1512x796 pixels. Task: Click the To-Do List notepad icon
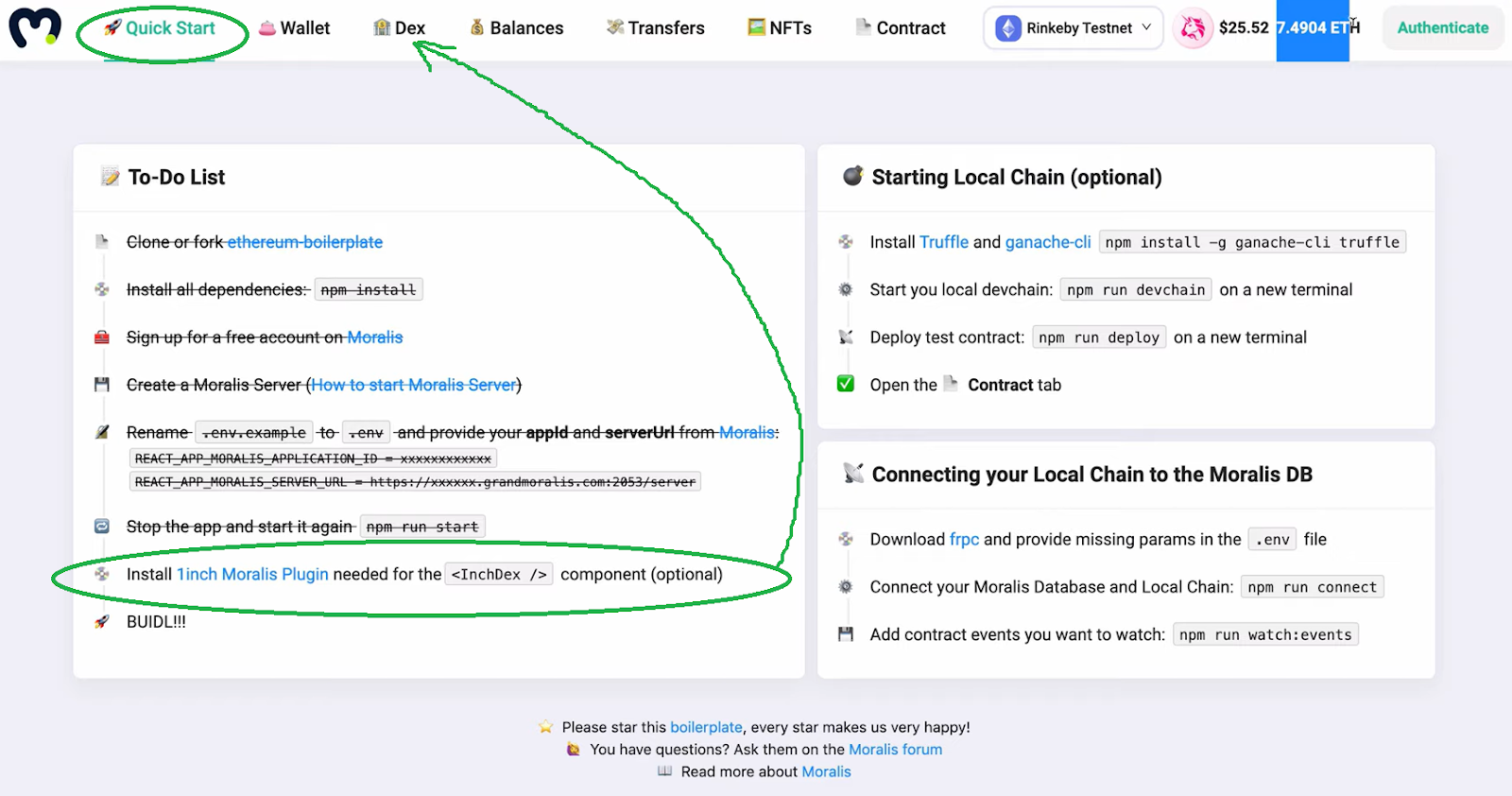(111, 177)
